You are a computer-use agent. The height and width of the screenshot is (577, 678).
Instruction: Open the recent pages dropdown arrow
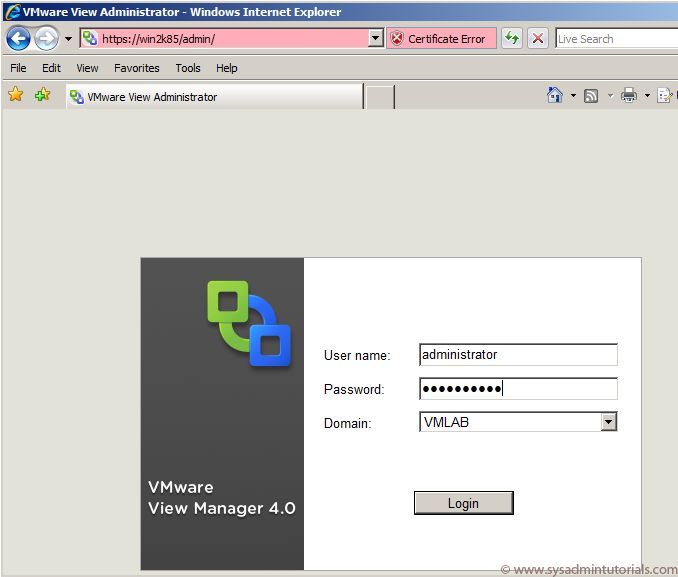(x=68, y=39)
